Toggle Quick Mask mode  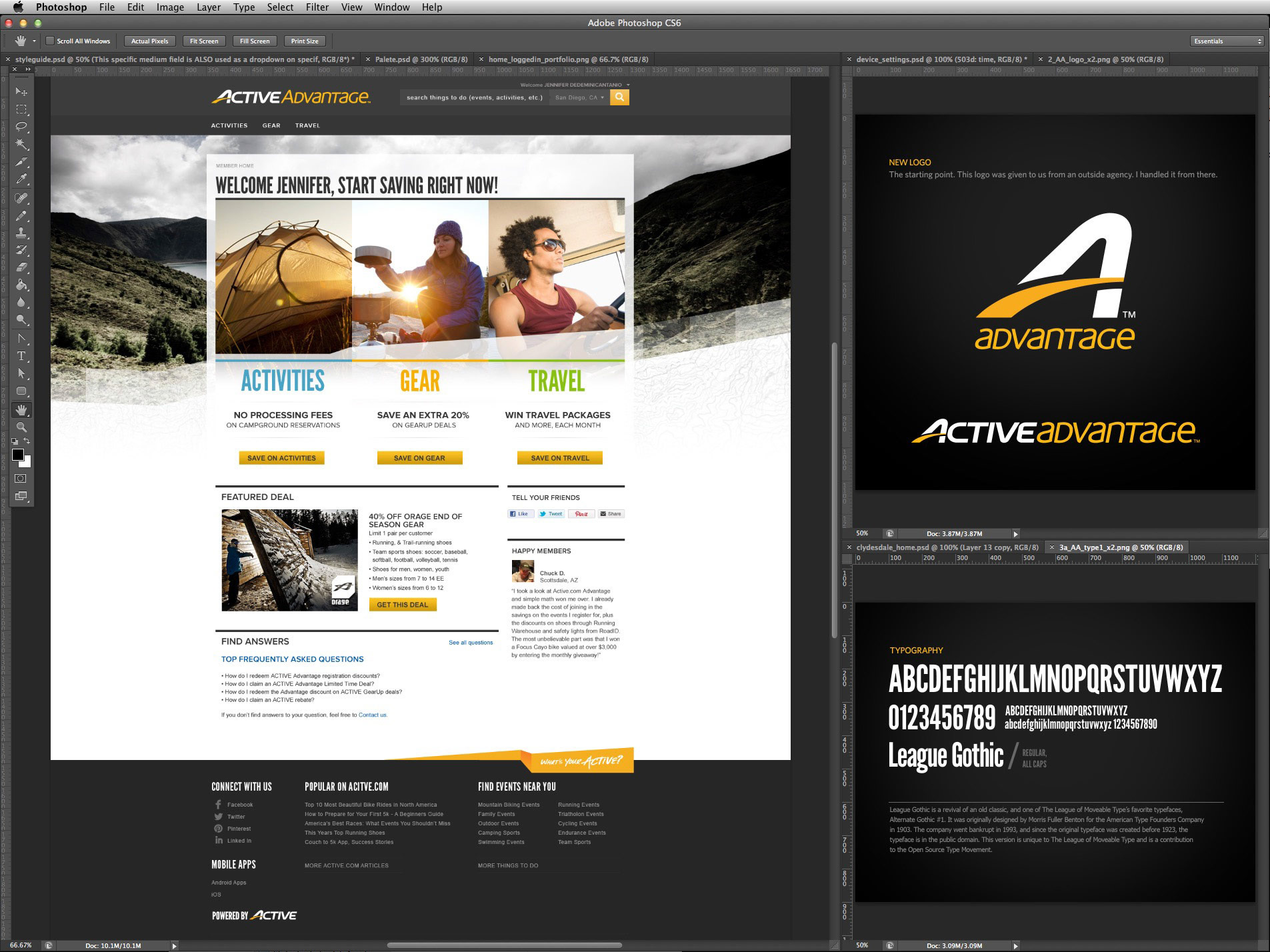coord(21,479)
